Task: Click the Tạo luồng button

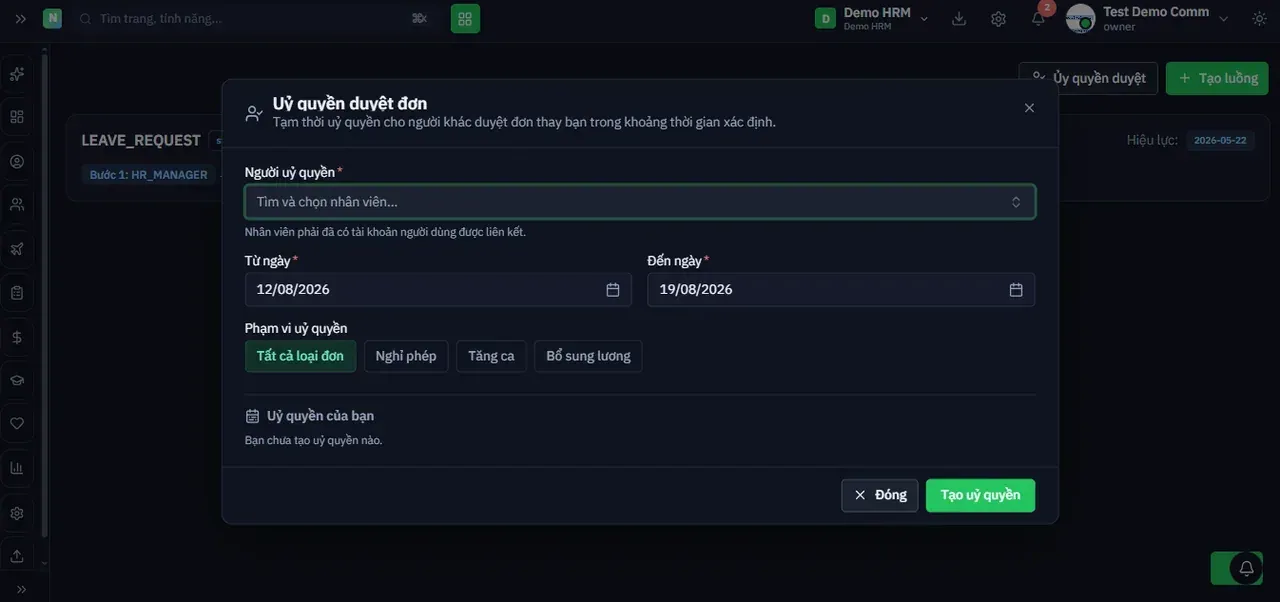Action: (1217, 78)
